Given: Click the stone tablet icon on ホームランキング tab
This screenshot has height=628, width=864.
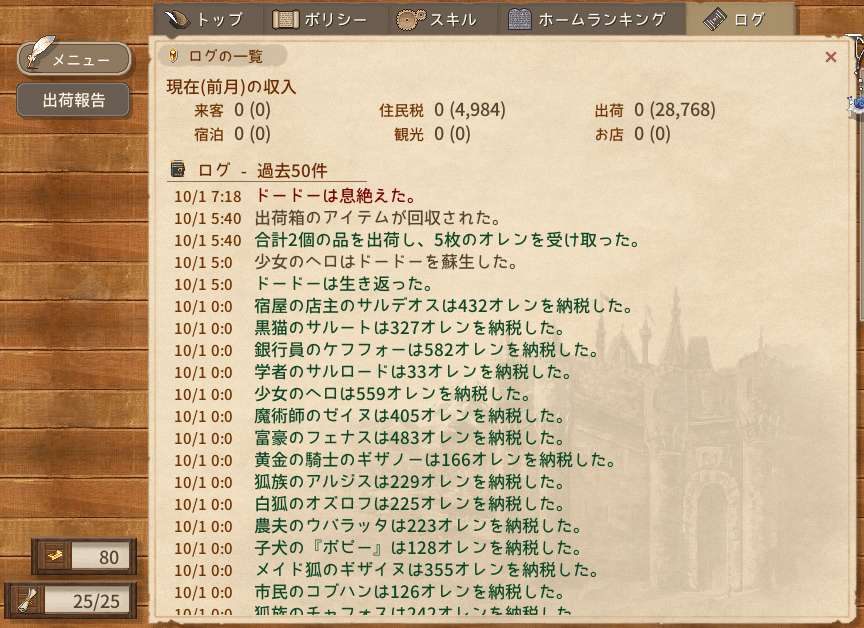Looking at the screenshot, I should click(519, 20).
